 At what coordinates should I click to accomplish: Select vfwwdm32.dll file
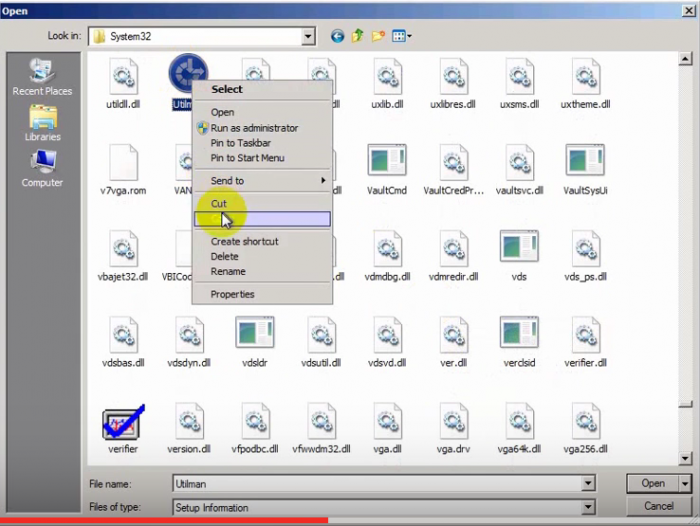(321, 429)
